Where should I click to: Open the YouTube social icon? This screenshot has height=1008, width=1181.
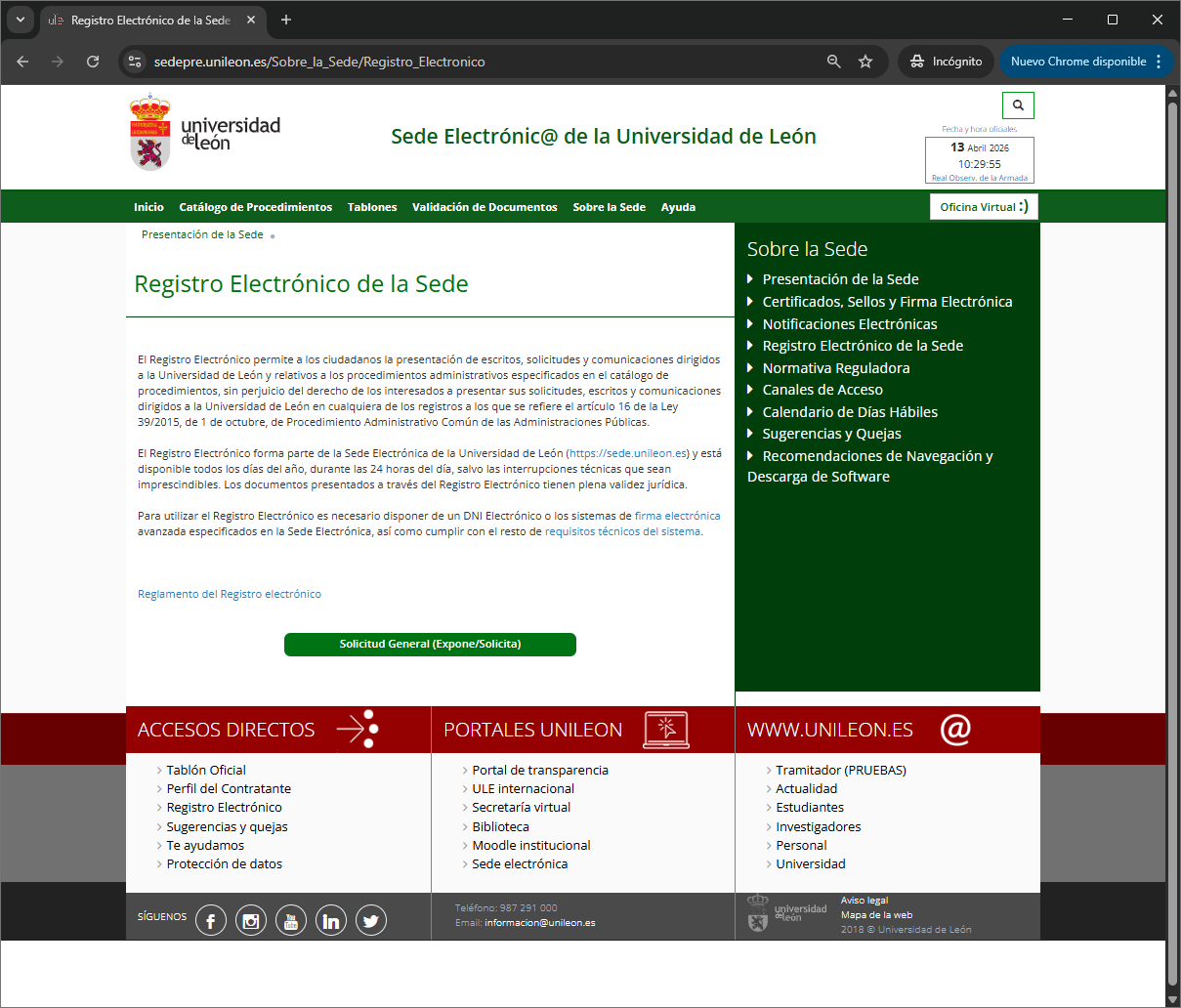coord(291,920)
